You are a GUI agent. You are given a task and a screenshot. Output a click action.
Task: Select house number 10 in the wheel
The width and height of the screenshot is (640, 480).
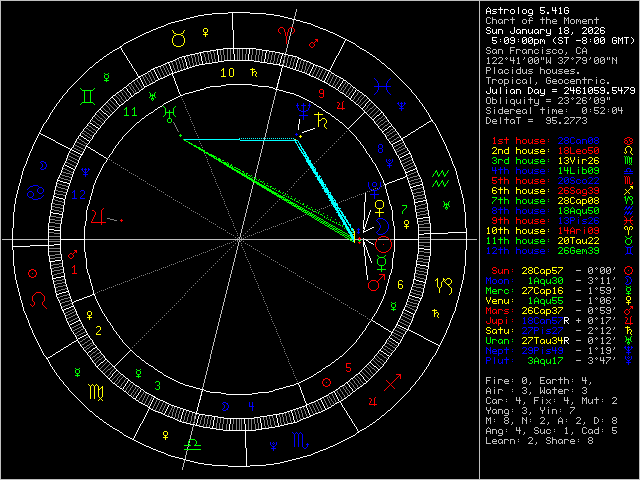click(x=227, y=73)
